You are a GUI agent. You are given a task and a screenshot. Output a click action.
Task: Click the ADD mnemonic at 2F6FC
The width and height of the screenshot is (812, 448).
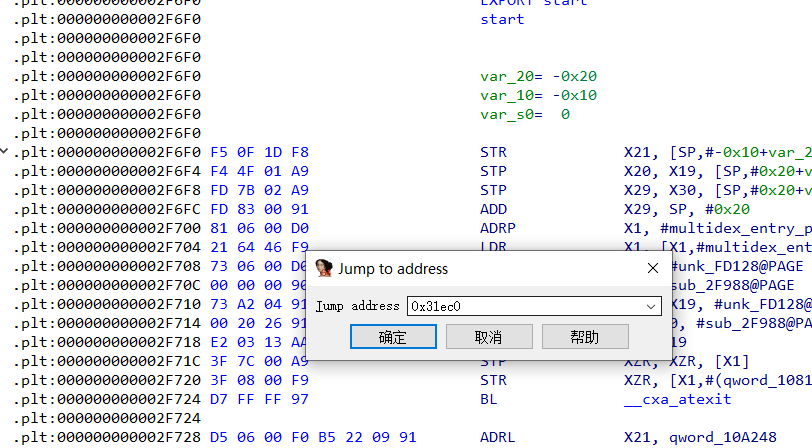[x=493, y=209]
